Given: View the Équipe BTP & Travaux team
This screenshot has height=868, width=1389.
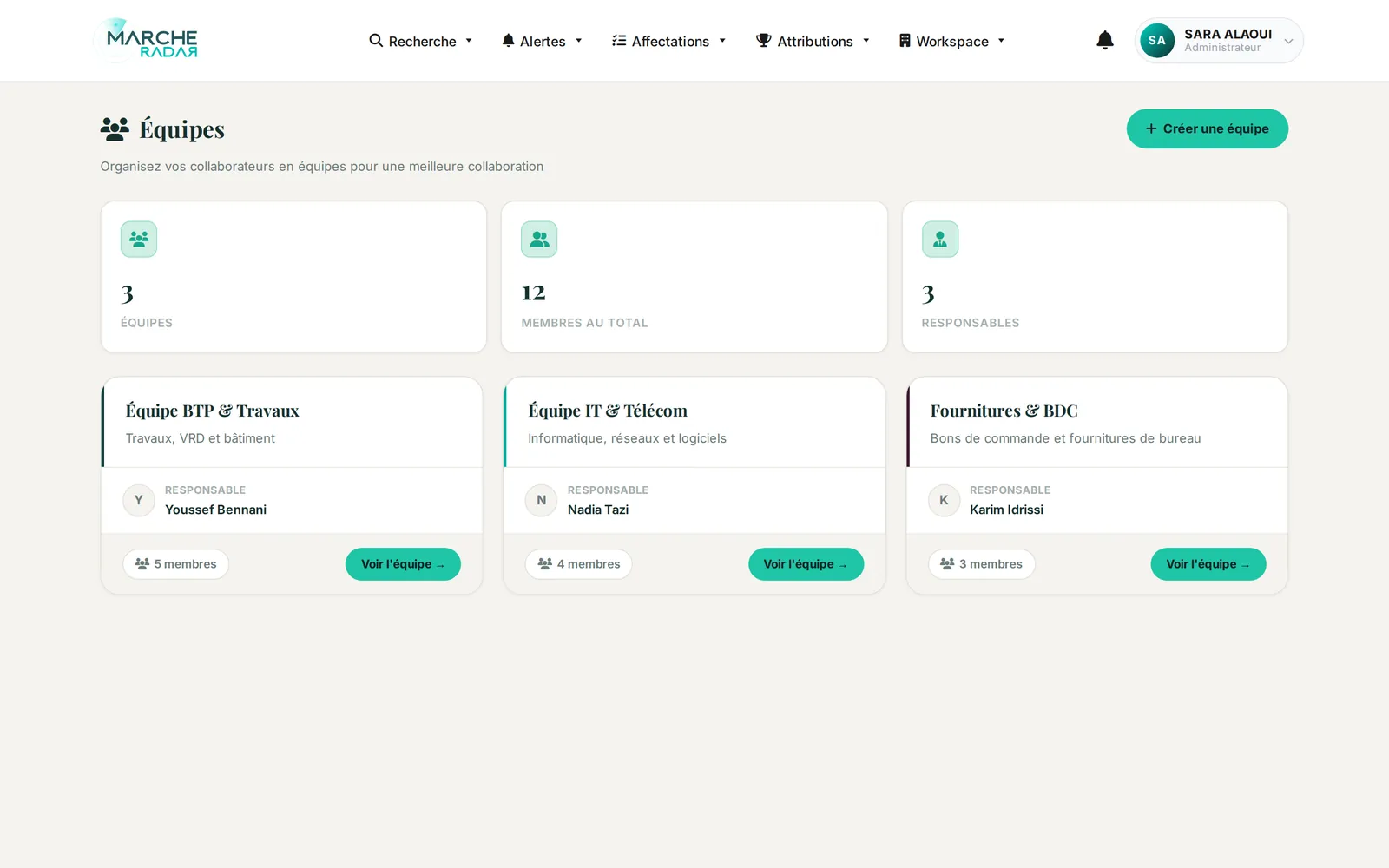Looking at the screenshot, I should point(403,564).
